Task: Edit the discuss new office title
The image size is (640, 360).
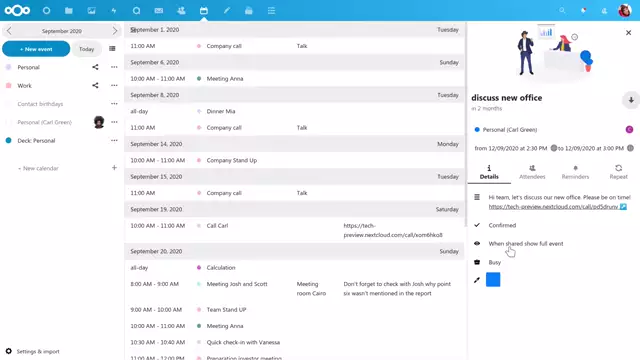Action: coord(507,98)
